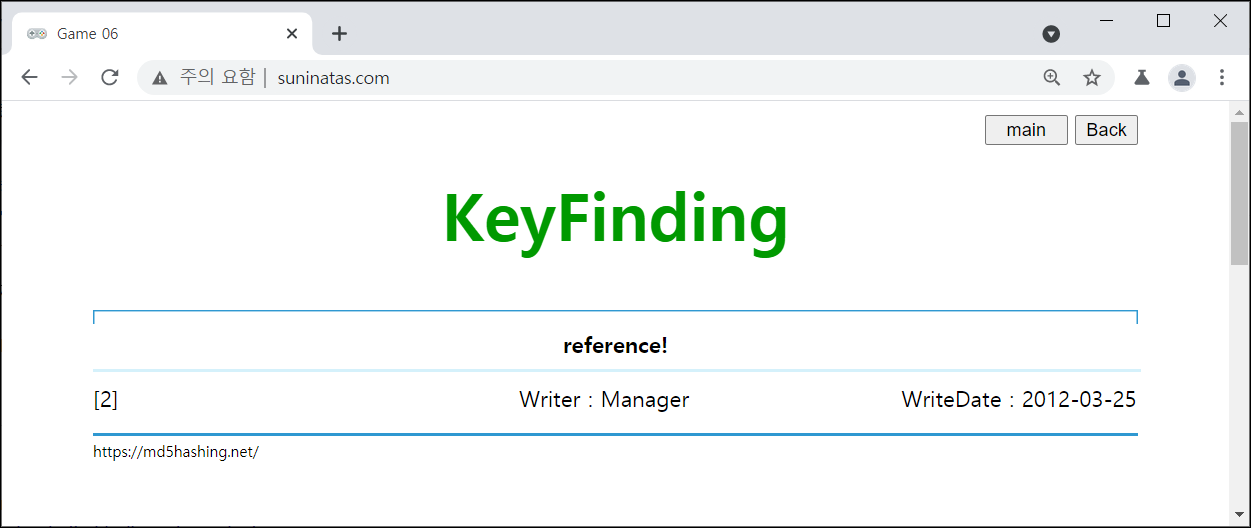Image resolution: width=1251 pixels, height=528 pixels.
Task: Bookmark this page with the star icon
Action: click(1092, 77)
